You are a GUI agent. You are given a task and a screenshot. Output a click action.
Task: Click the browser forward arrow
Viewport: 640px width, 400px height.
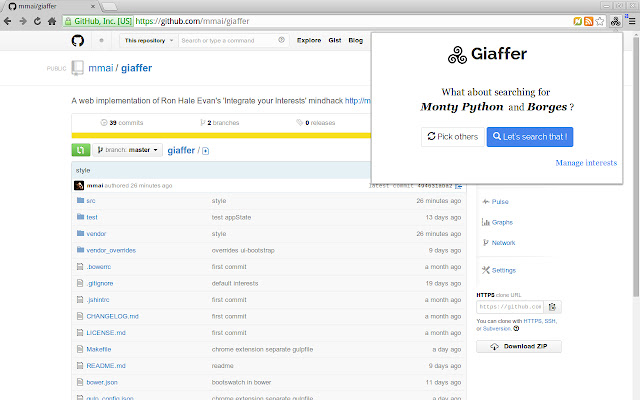click(x=23, y=21)
